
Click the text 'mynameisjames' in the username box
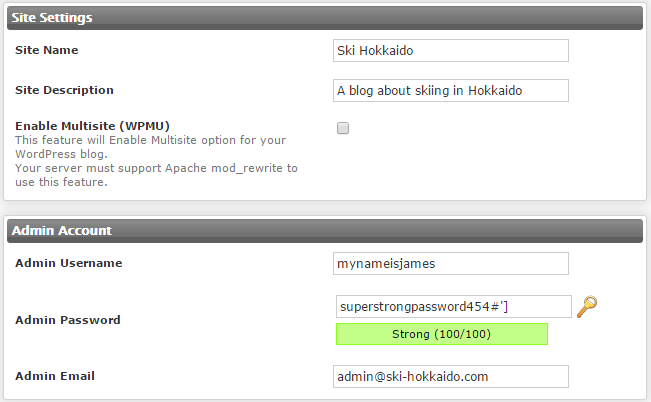tap(386, 264)
